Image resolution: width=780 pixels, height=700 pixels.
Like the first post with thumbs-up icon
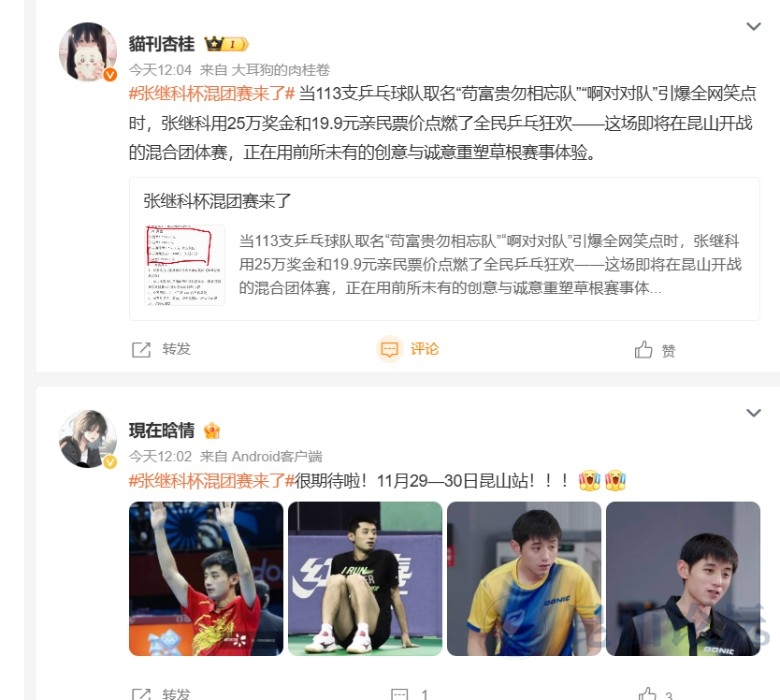pos(643,350)
